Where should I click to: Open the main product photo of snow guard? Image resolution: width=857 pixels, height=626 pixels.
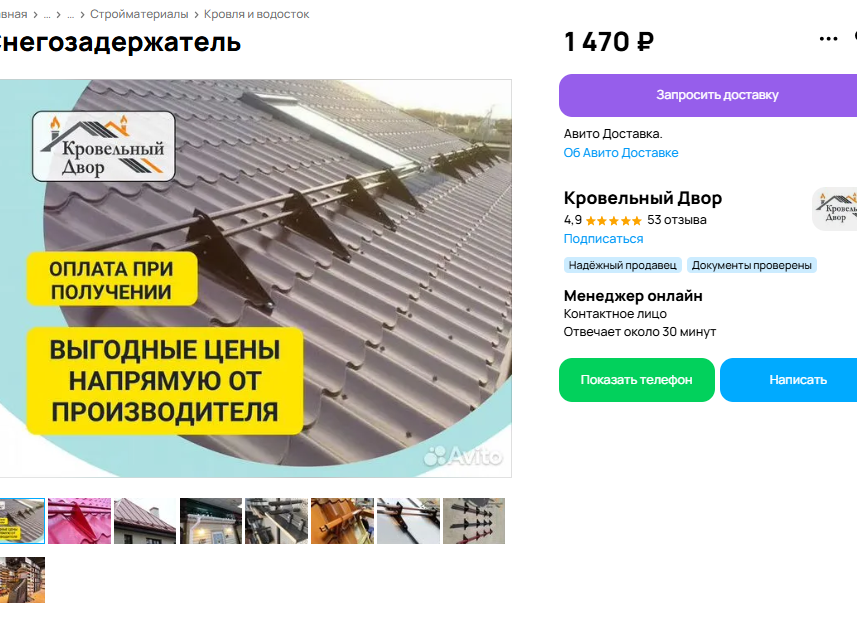pyautogui.click(x=255, y=278)
